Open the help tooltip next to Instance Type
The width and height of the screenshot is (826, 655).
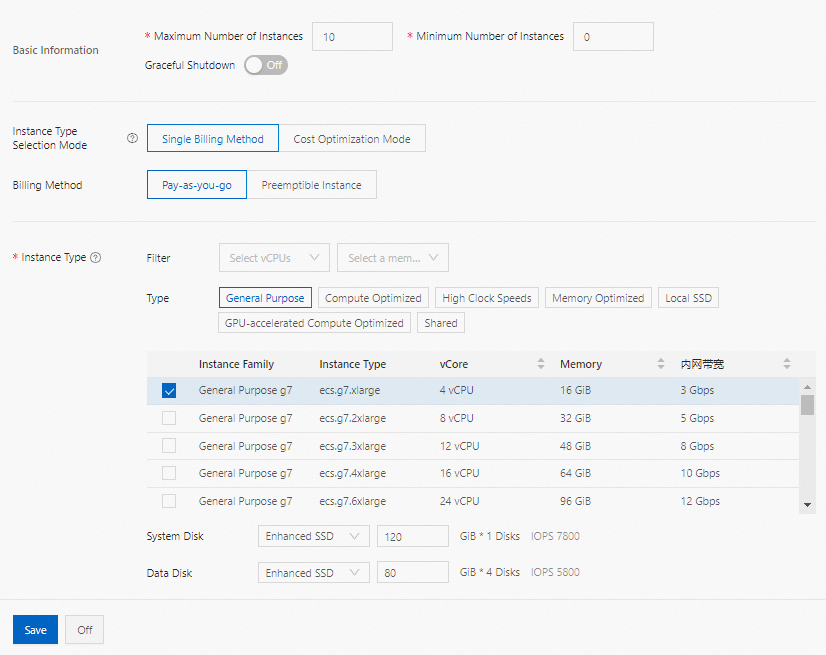click(x=95, y=257)
